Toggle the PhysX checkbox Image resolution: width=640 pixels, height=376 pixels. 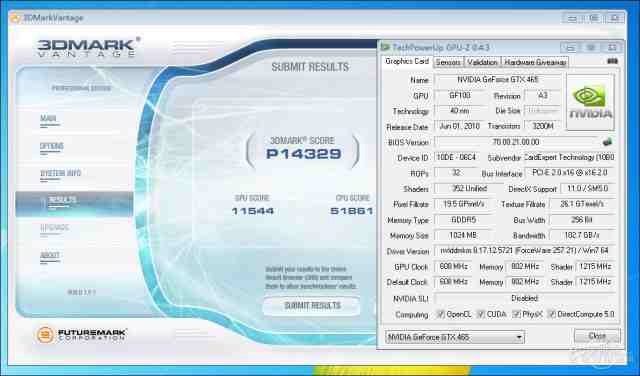[x=516, y=314]
